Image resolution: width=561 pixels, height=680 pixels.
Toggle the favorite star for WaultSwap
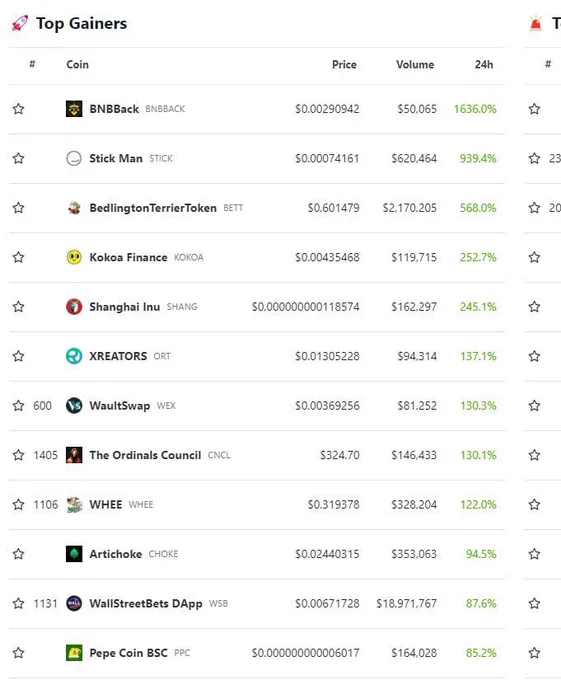coord(18,405)
